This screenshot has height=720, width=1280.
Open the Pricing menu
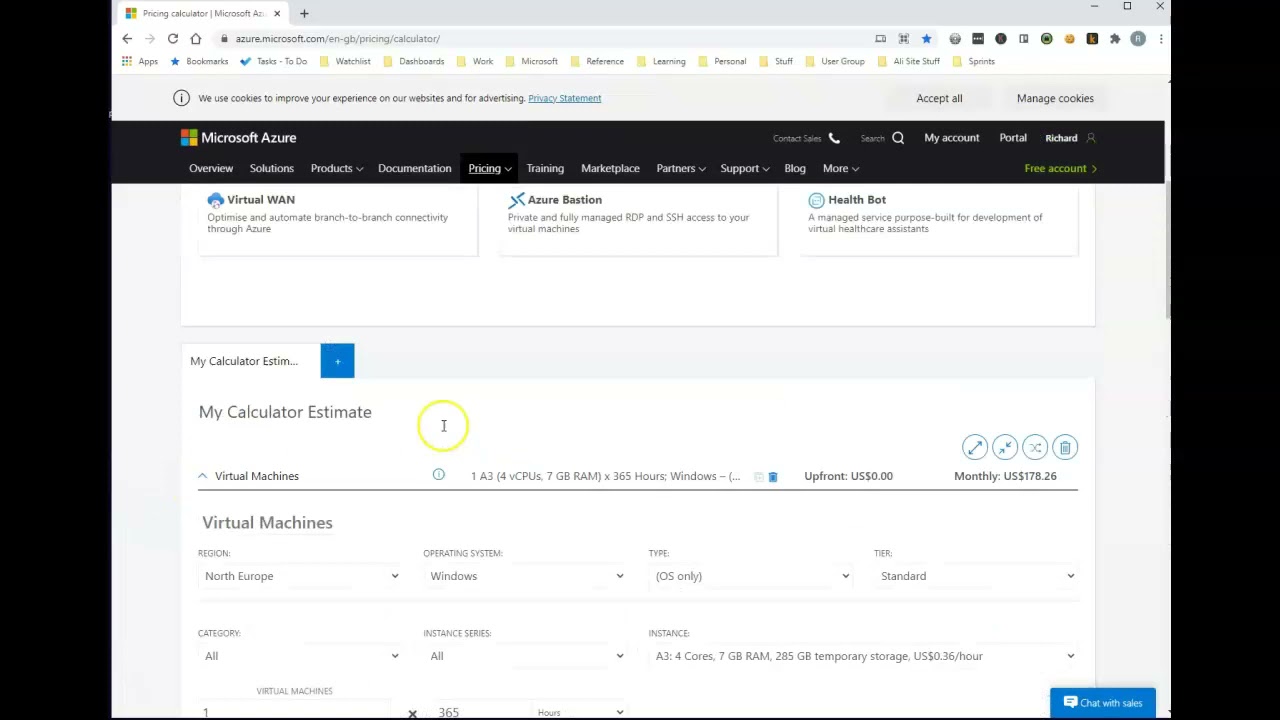pos(490,168)
